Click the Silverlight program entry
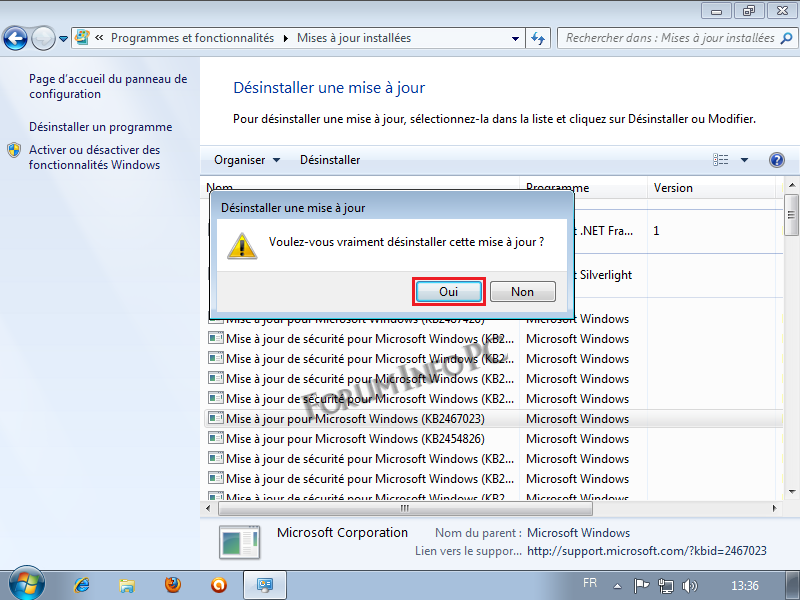Viewport: 800px width, 600px height. (x=605, y=275)
